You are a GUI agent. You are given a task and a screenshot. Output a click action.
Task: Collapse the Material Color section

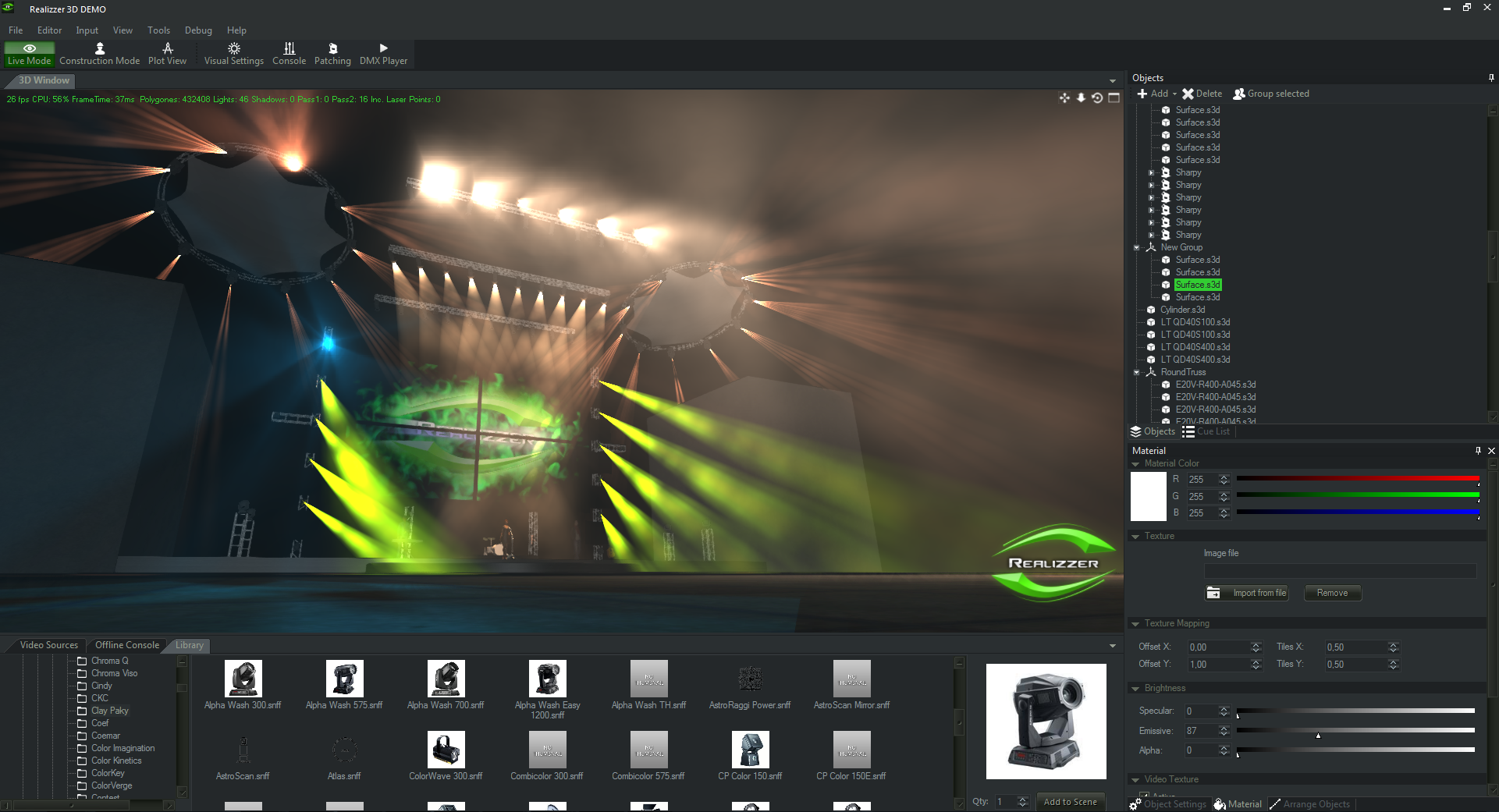pyautogui.click(x=1135, y=463)
